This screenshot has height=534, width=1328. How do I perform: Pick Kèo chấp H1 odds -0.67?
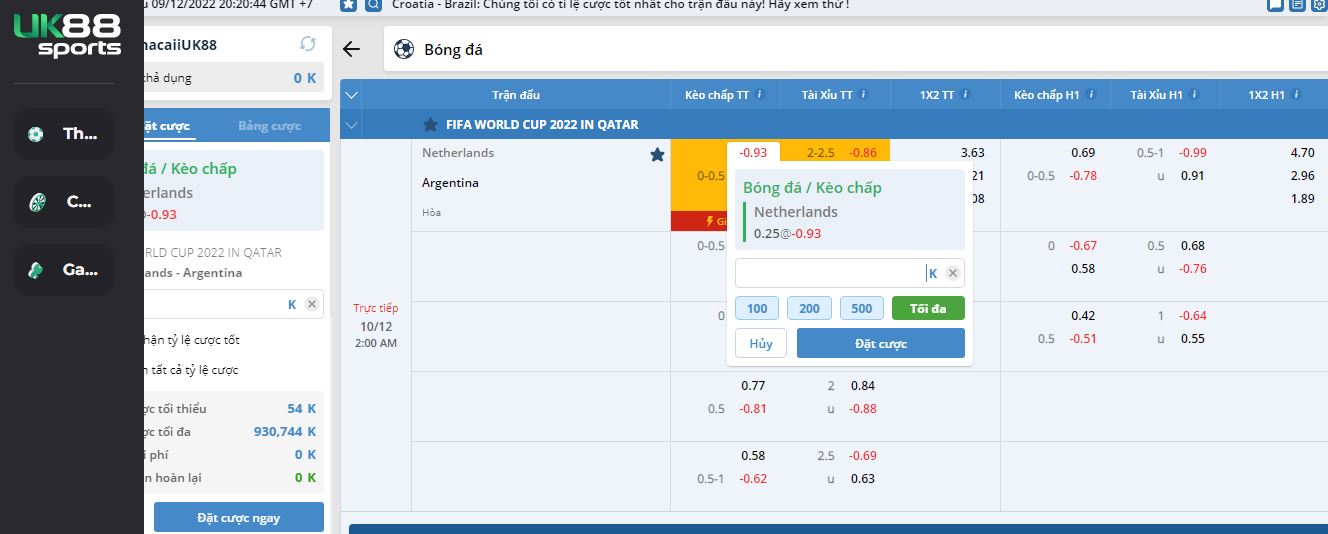tap(1083, 246)
